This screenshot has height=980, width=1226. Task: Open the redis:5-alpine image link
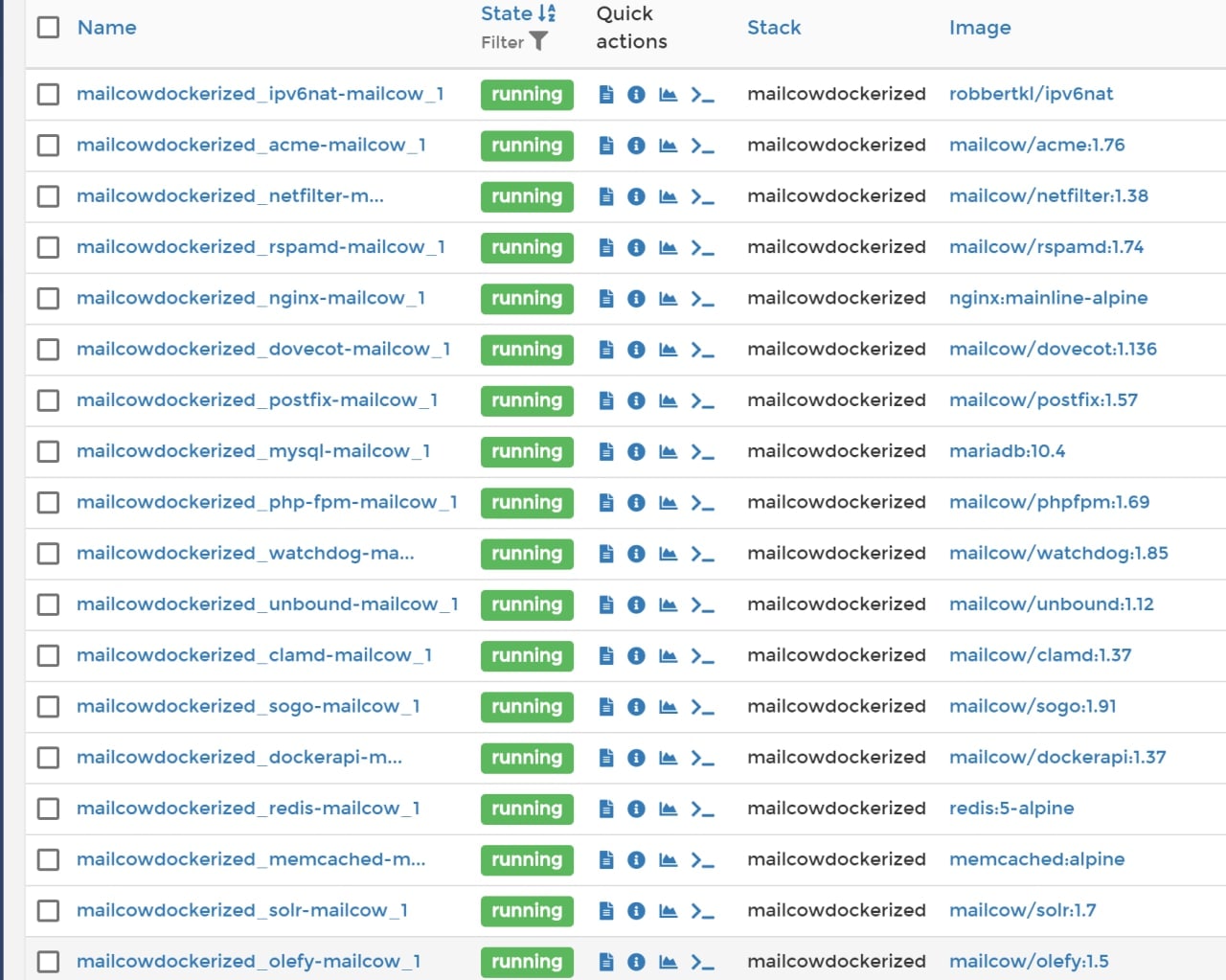[1012, 808]
